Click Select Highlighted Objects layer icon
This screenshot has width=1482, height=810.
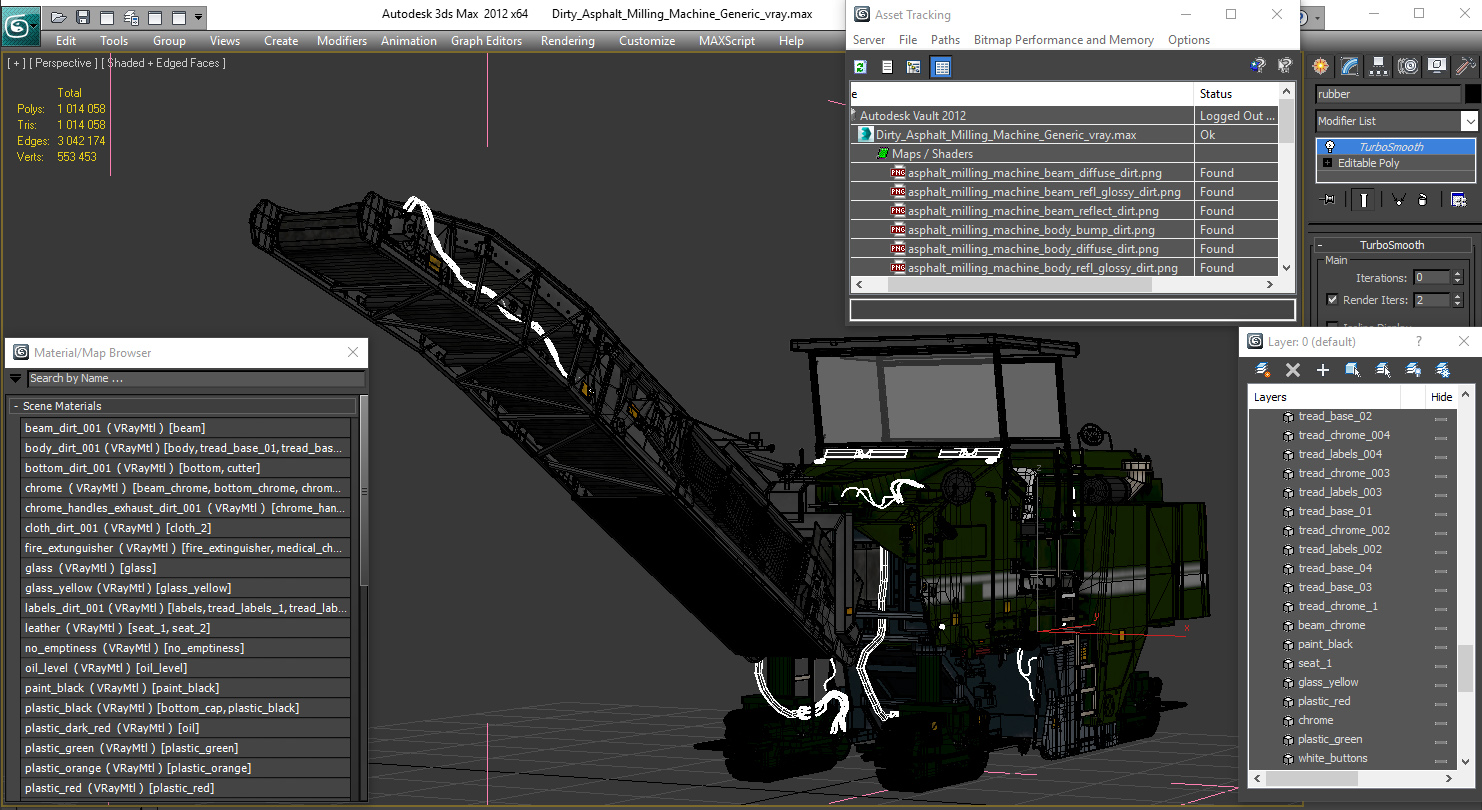point(1353,370)
